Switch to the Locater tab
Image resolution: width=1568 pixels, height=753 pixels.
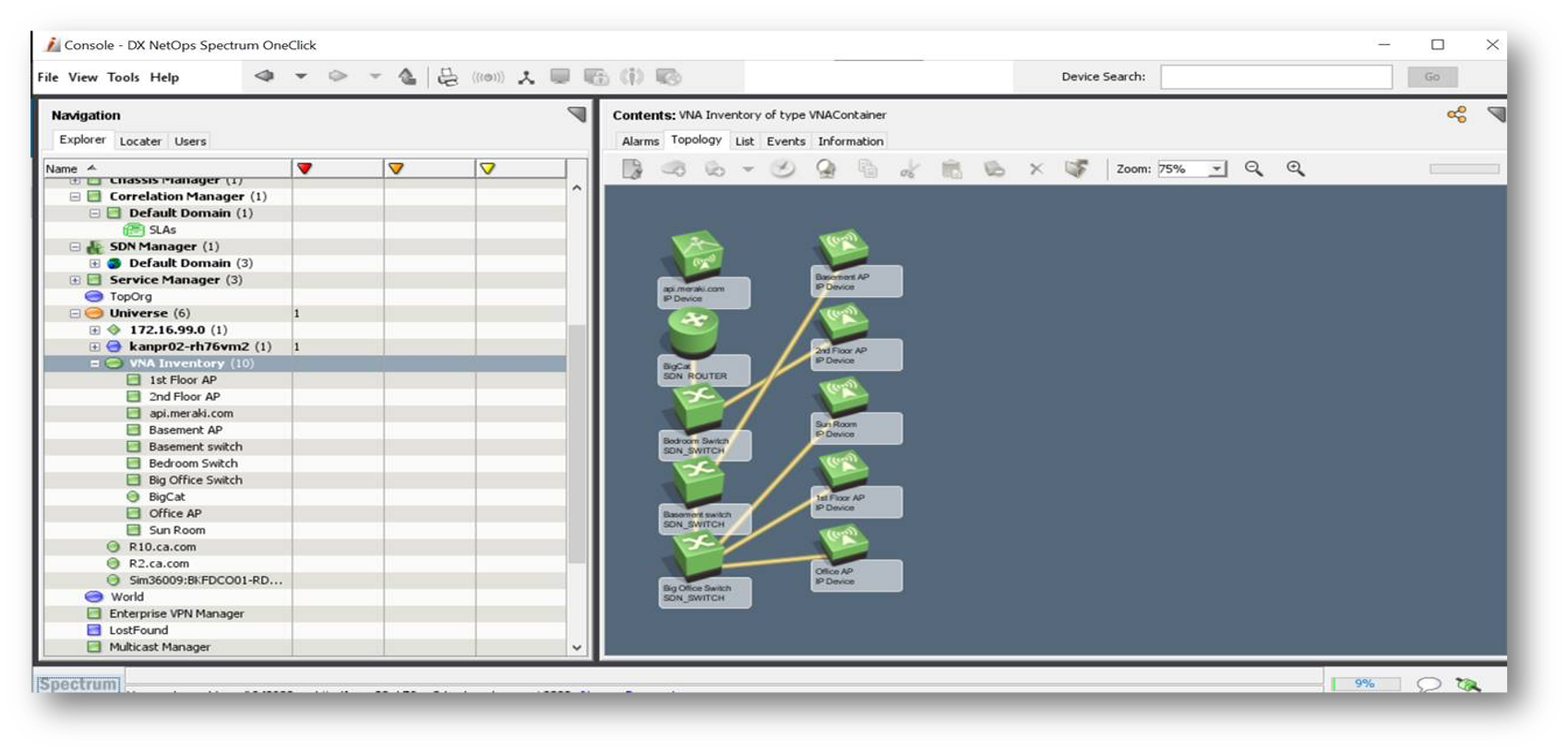click(140, 141)
